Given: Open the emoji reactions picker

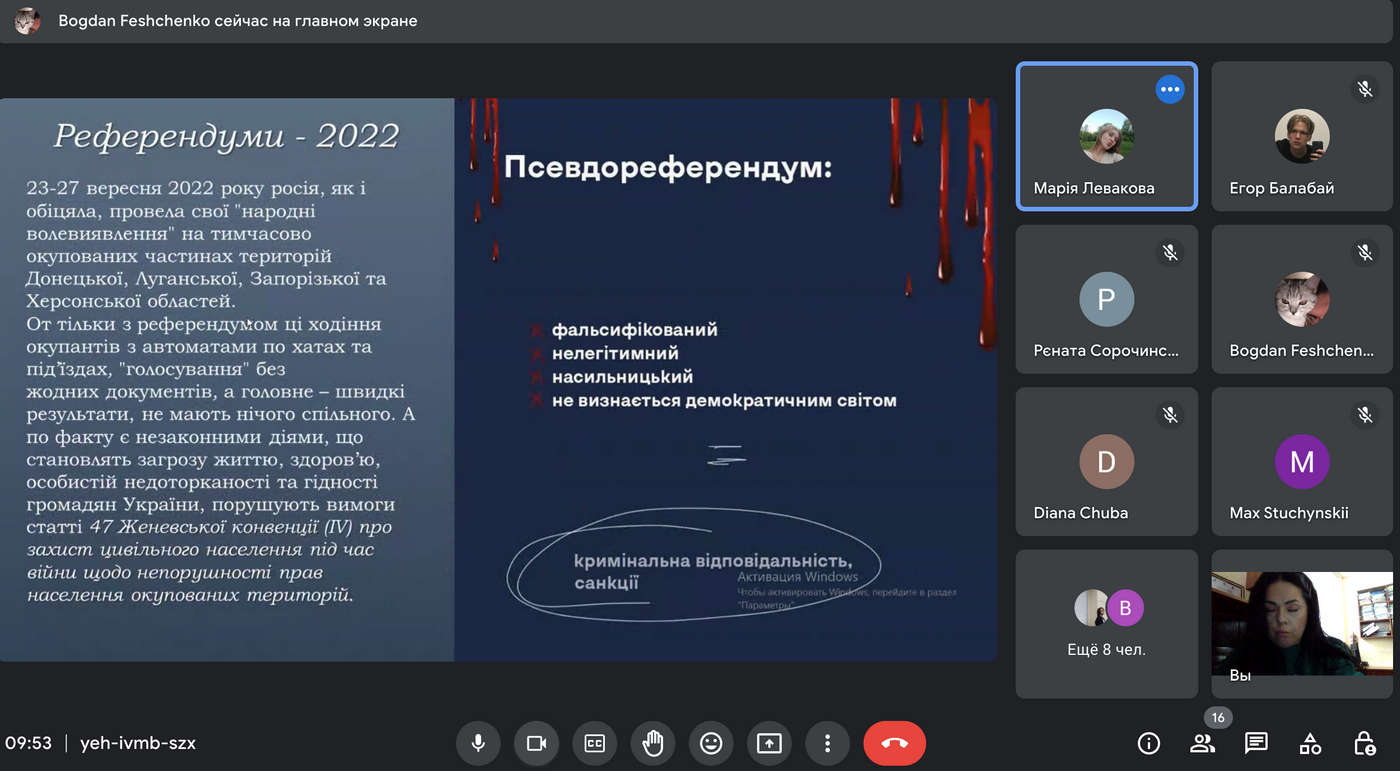Looking at the screenshot, I should pos(711,743).
